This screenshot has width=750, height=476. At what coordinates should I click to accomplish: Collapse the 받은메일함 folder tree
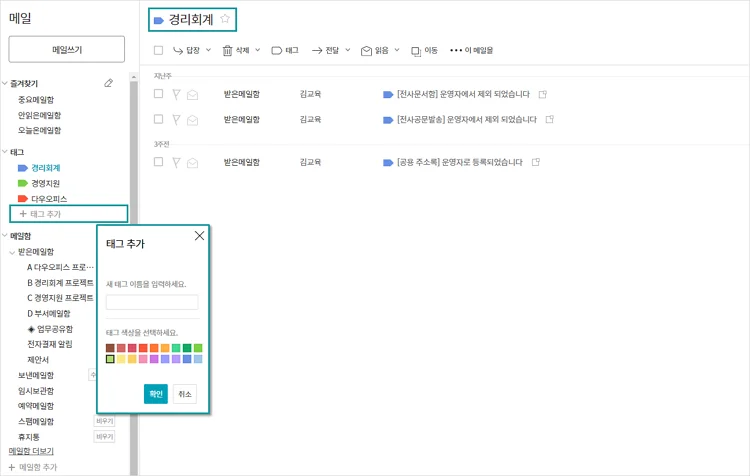coord(11,252)
